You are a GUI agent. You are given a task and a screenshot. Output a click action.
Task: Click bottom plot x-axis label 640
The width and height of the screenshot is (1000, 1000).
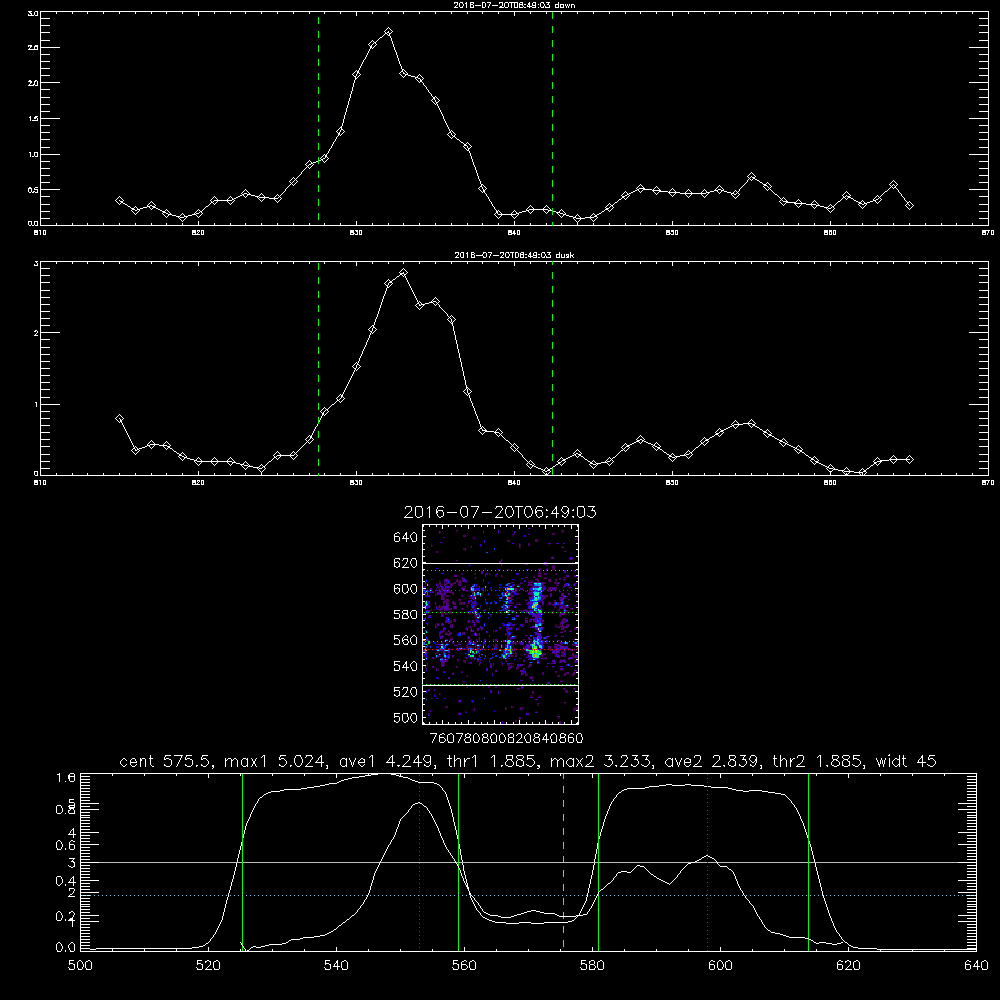[x=976, y=966]
